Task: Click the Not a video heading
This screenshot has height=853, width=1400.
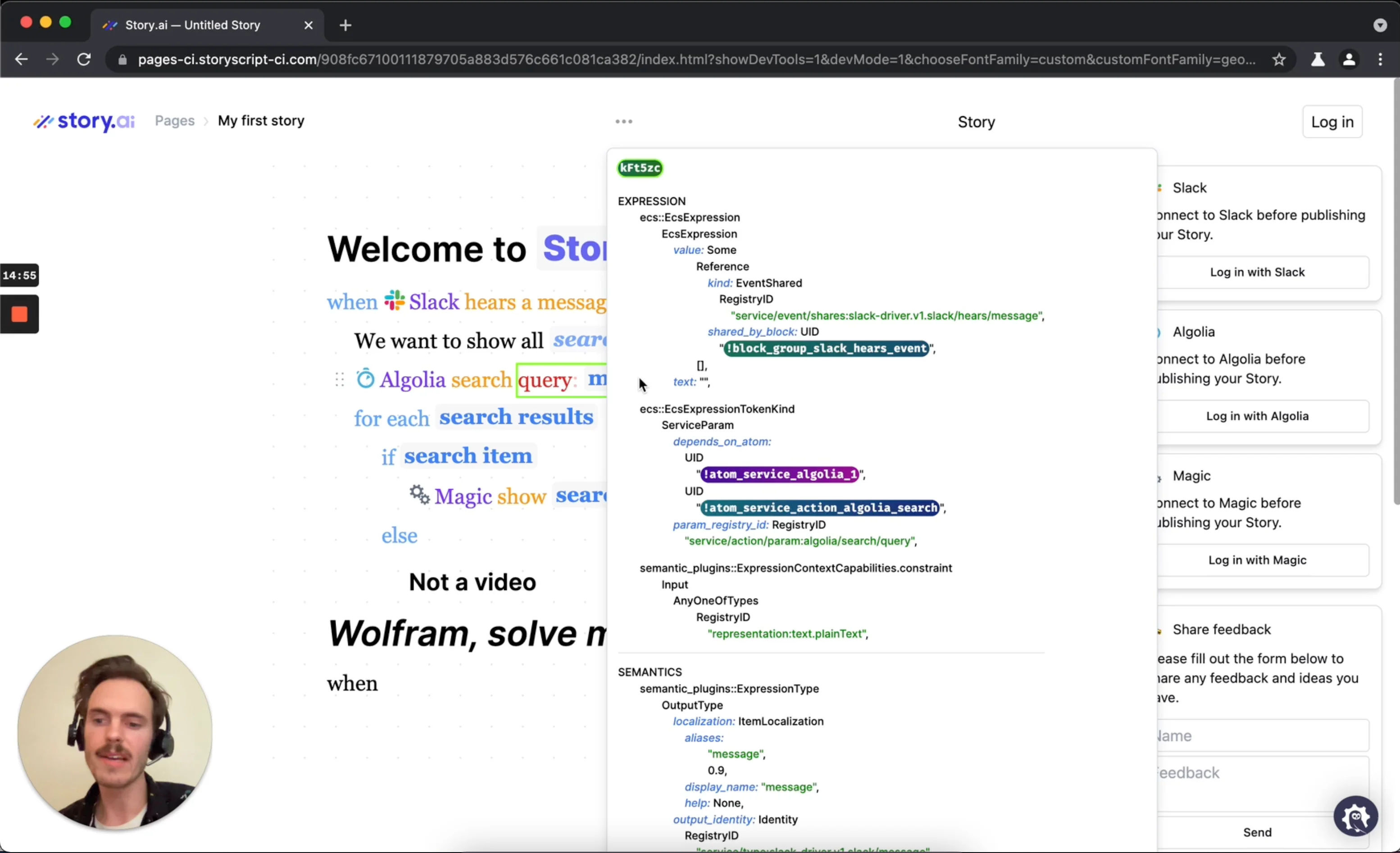Action: (x=472, y=582)
